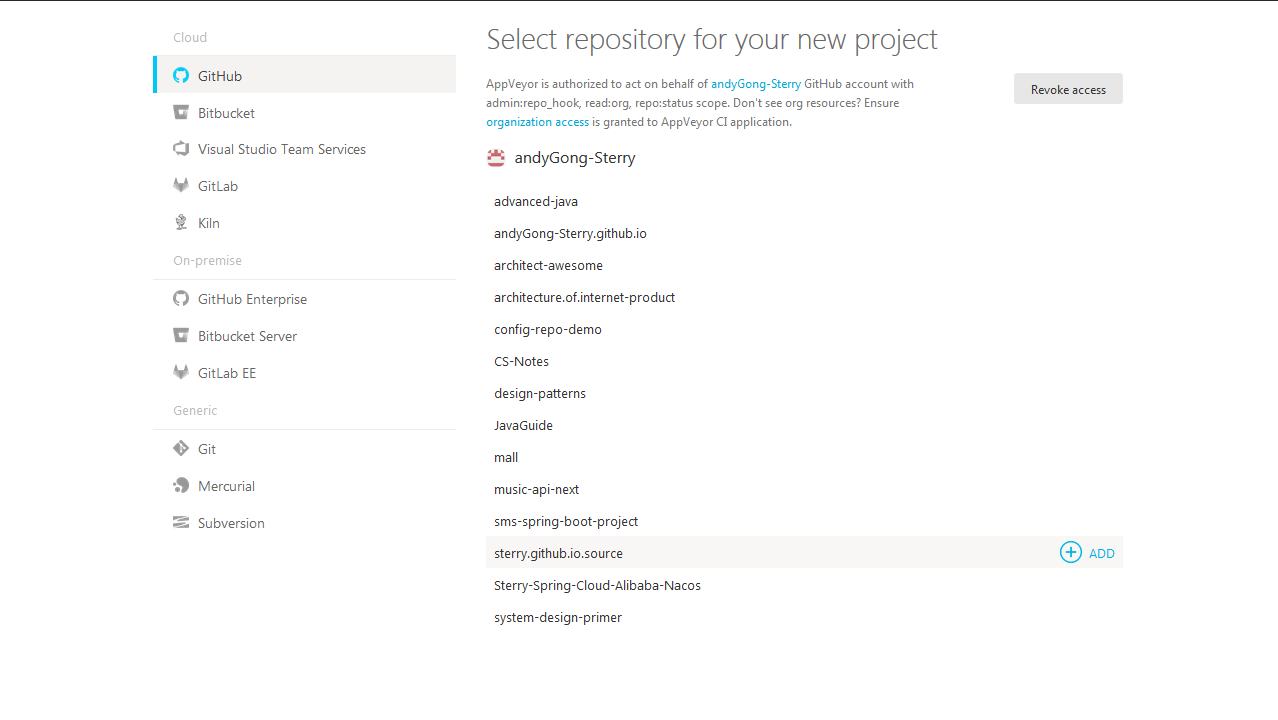Click the Revoke access button
The width and height of the screenshot is (1278, 720).
tap(1068, 89)
